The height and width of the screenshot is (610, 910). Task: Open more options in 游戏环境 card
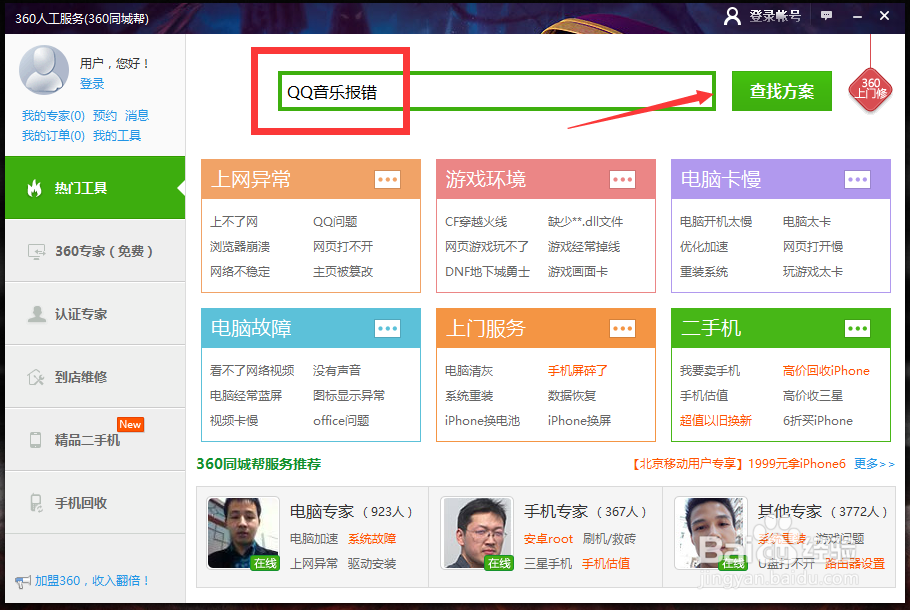pos(622,179)
